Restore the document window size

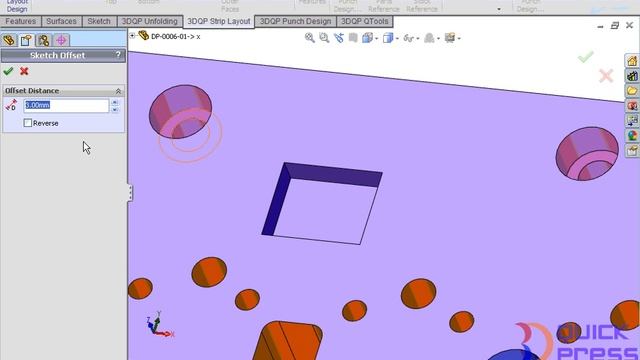(615, 26)
